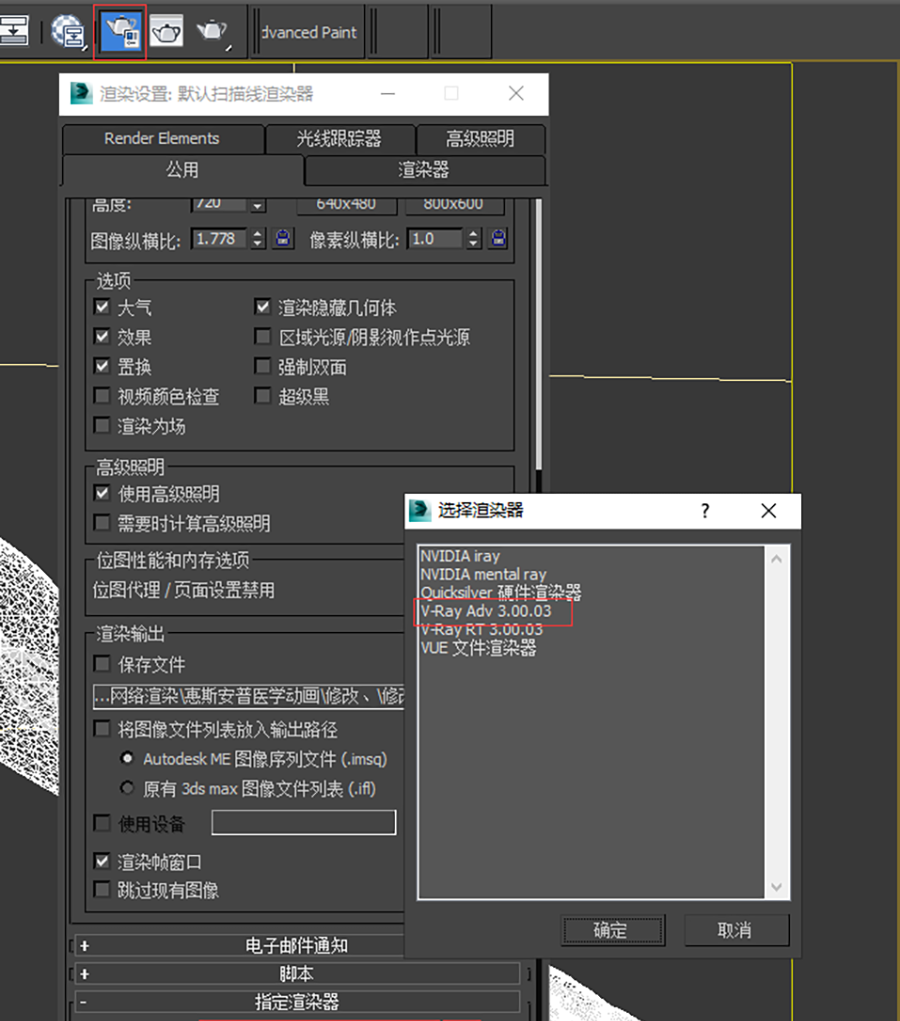The width and height of the screenshot is (900, 1021).
Task: Open the Rendered Frame Window teapot icon
Action: coord(166,31)
